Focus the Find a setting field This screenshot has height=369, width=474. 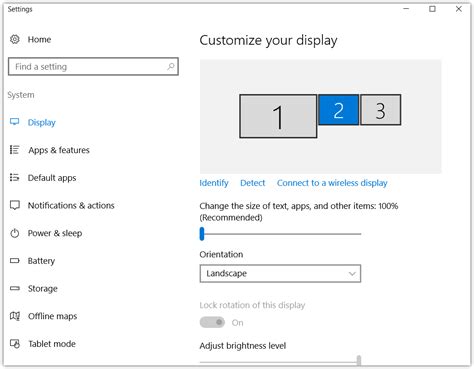click(93, 66)
